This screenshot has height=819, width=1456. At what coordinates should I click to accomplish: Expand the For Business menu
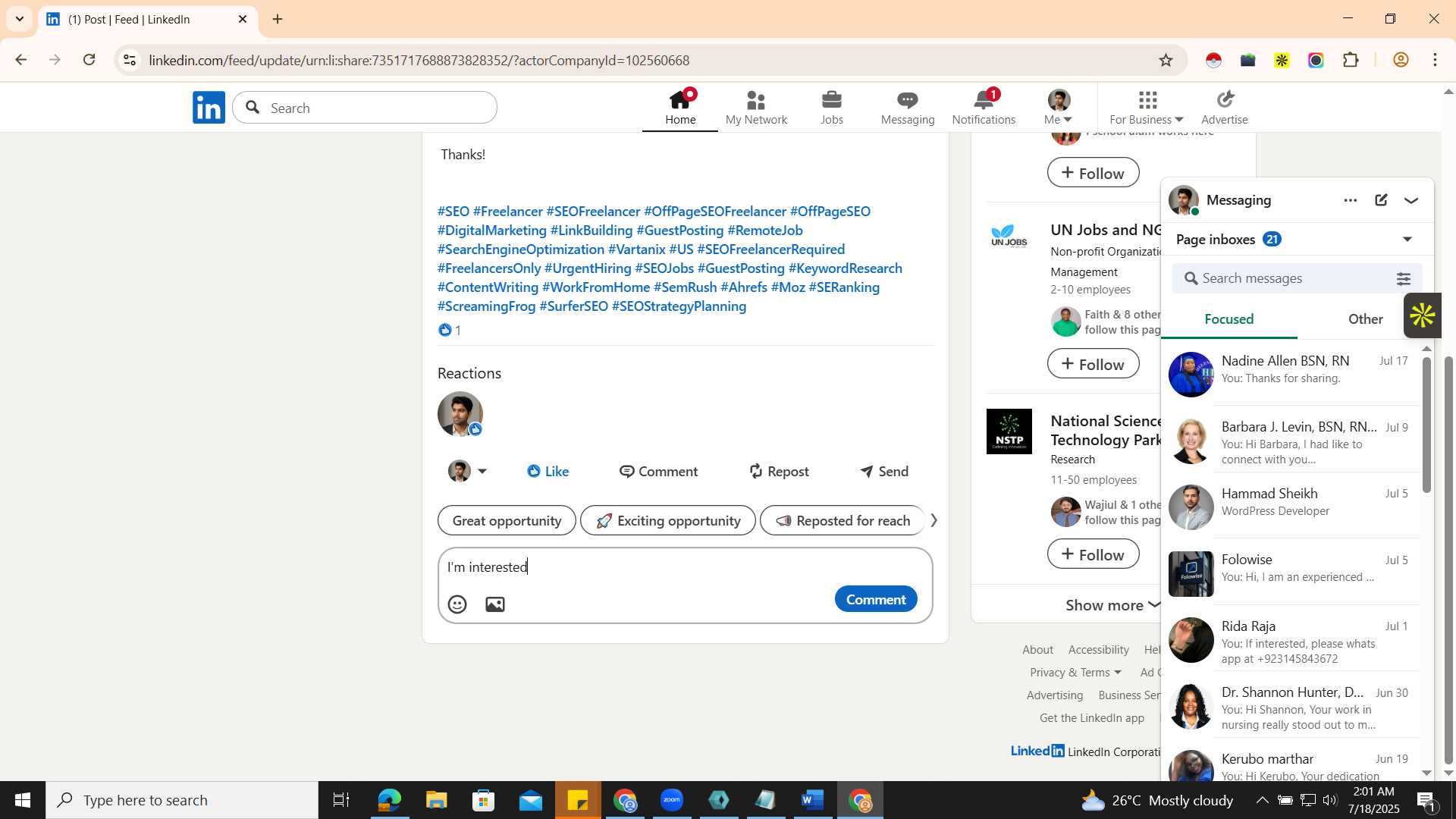pos(1147,107)
